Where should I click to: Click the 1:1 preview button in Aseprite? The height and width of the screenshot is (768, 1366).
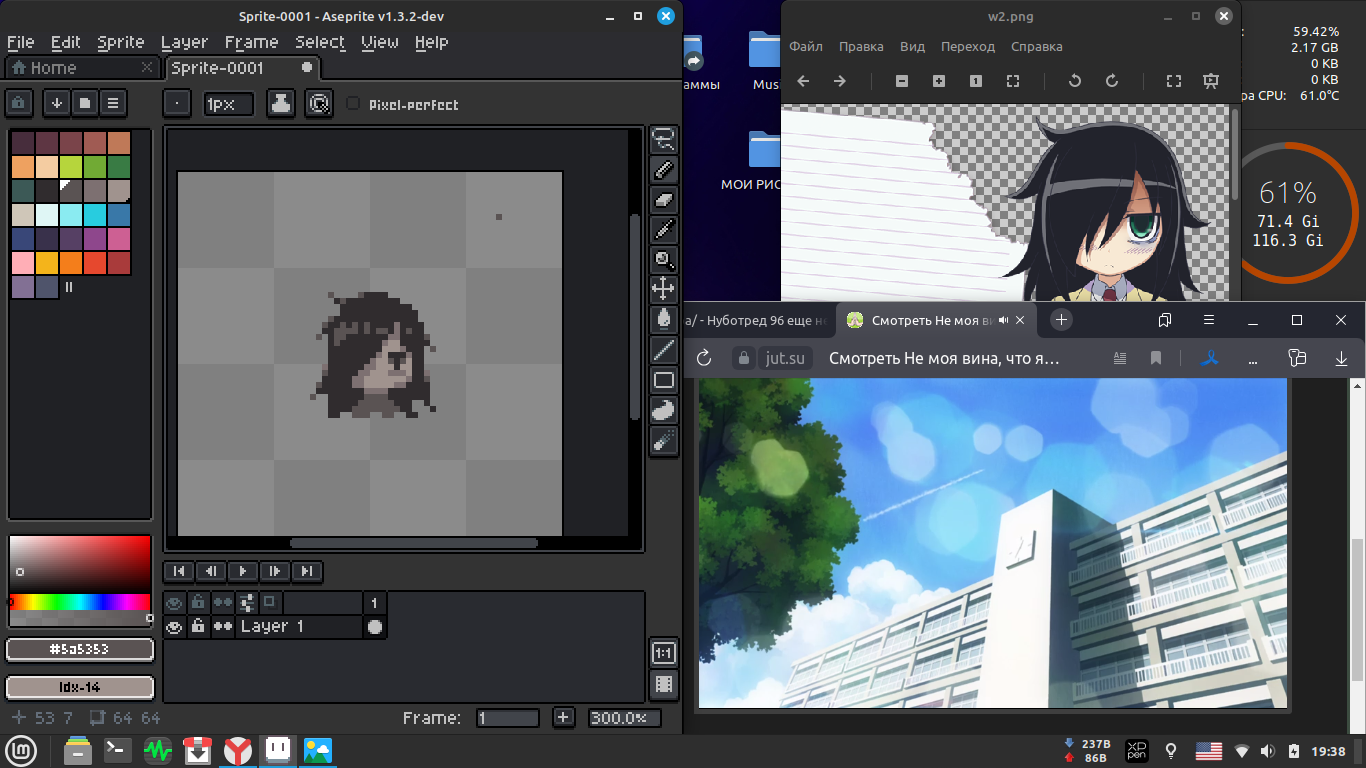[663, 653]
